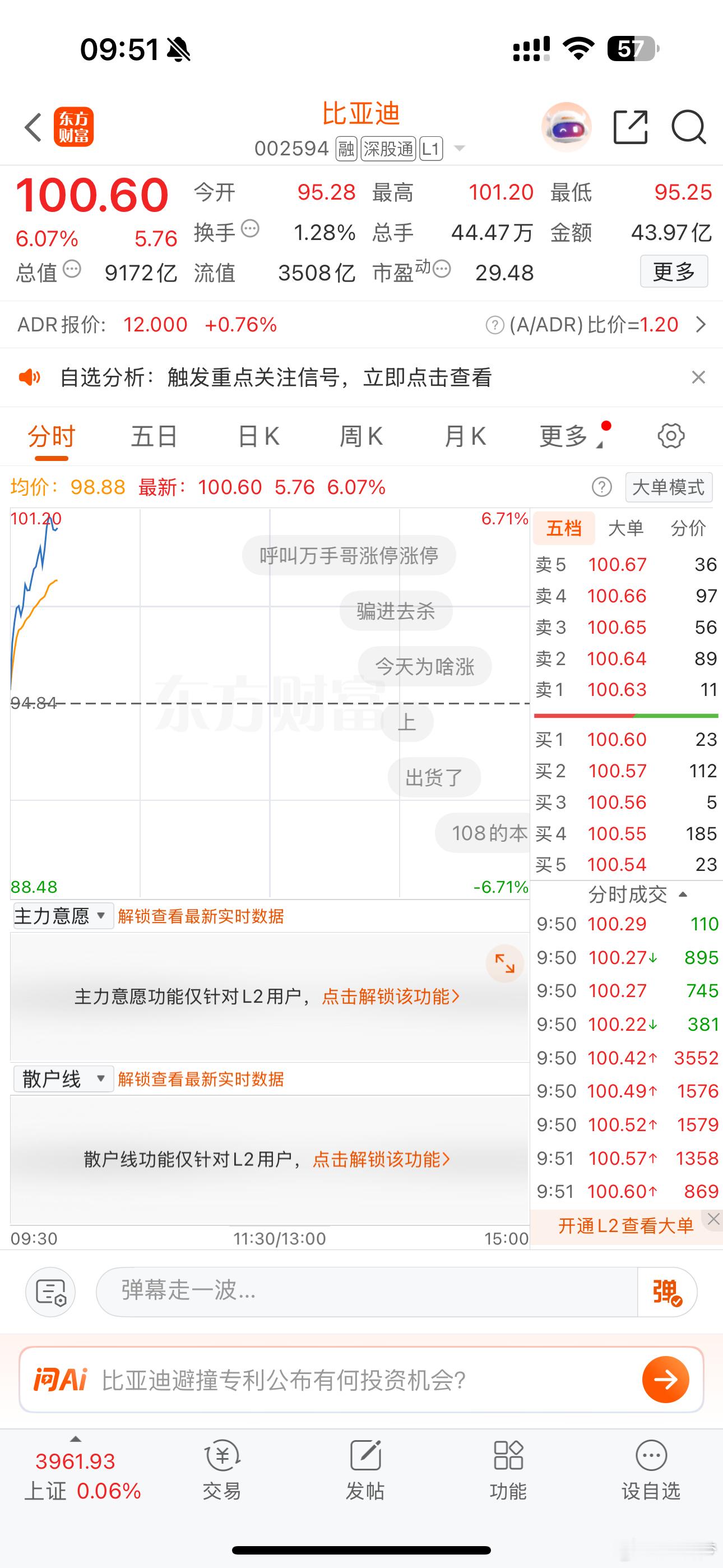
Task: Tap 开通L2查看大单 link
Action: pos(625,1226)
